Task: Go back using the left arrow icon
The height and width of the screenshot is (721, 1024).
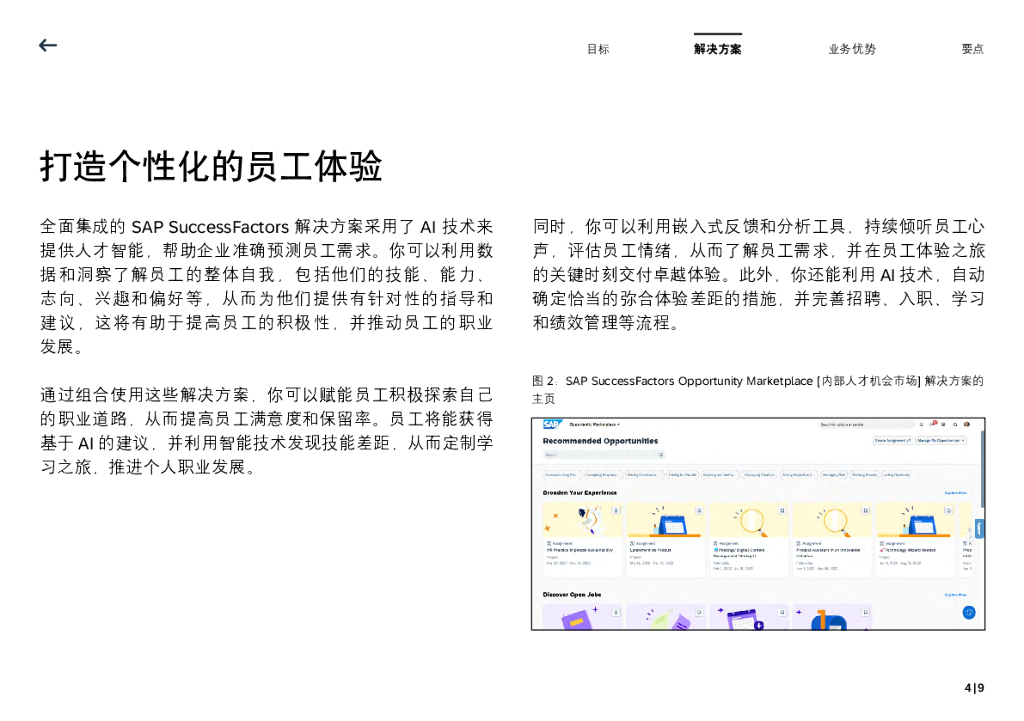Action: (48, 45)
